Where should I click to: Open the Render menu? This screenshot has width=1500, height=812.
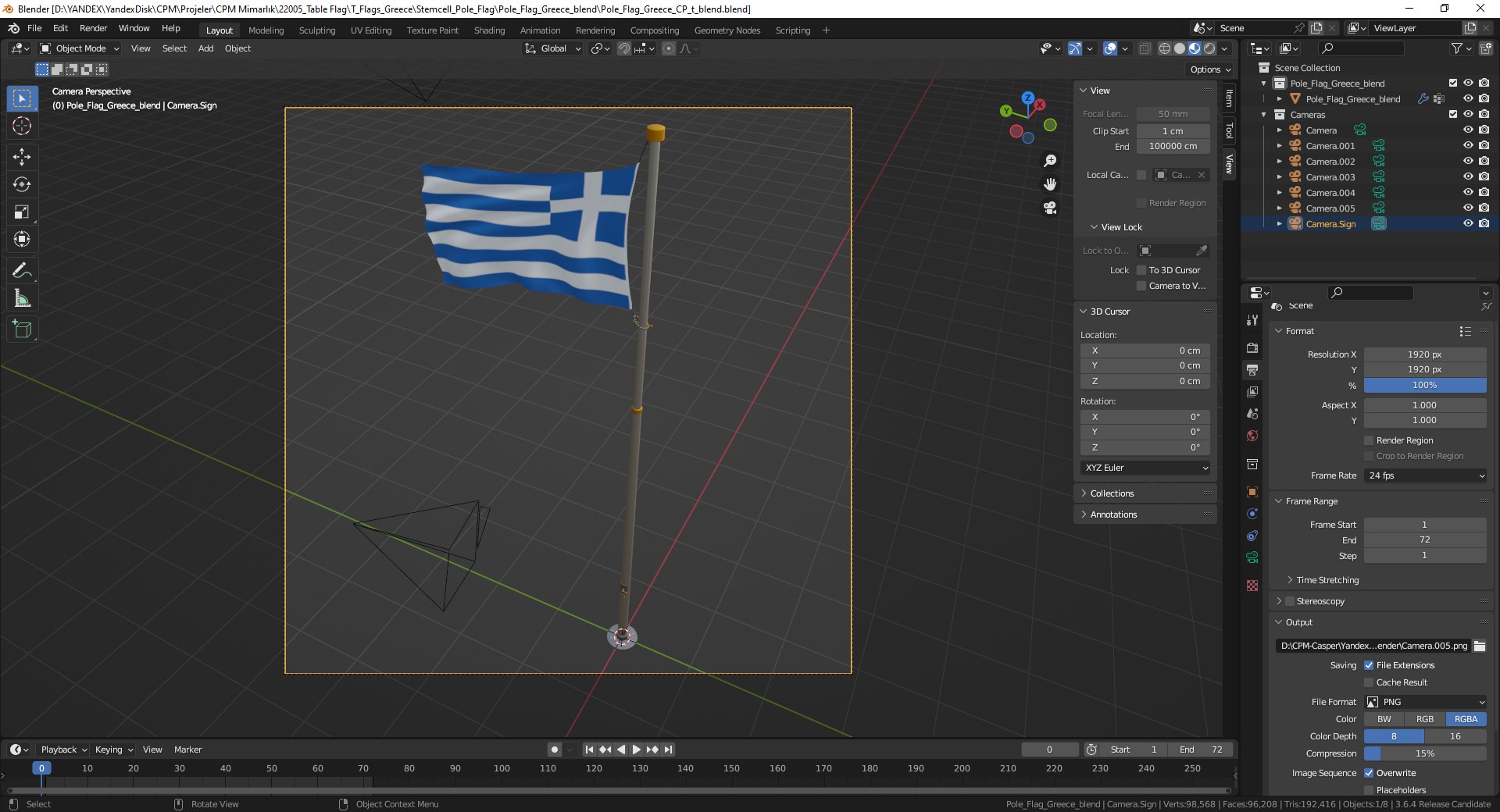point(93,28)
